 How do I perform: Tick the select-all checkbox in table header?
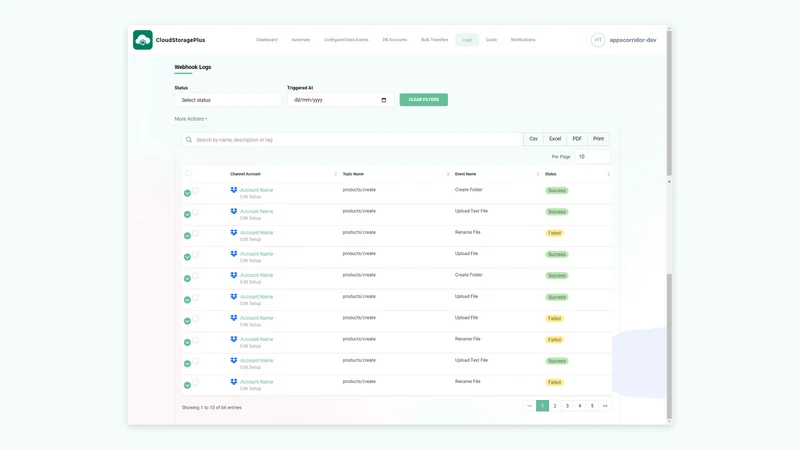188,173
